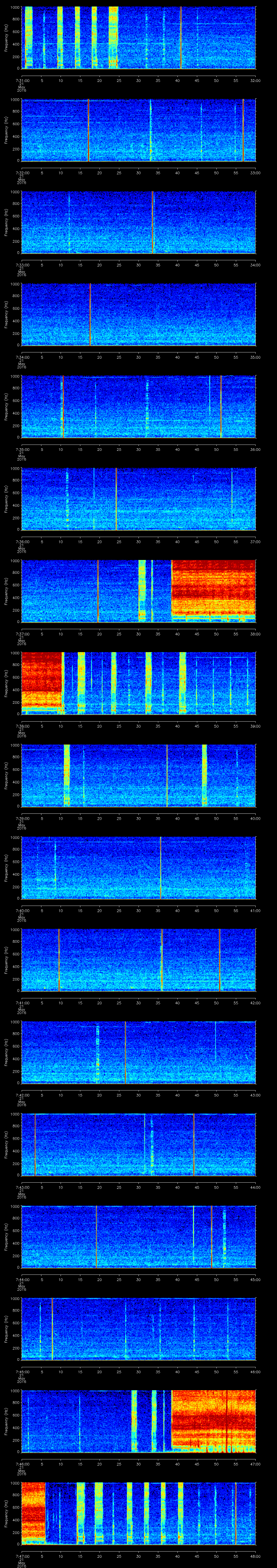The height and width of the screenshot is (1568, 277).
Task: Click the 33:00 end time label
Action: 255,173
